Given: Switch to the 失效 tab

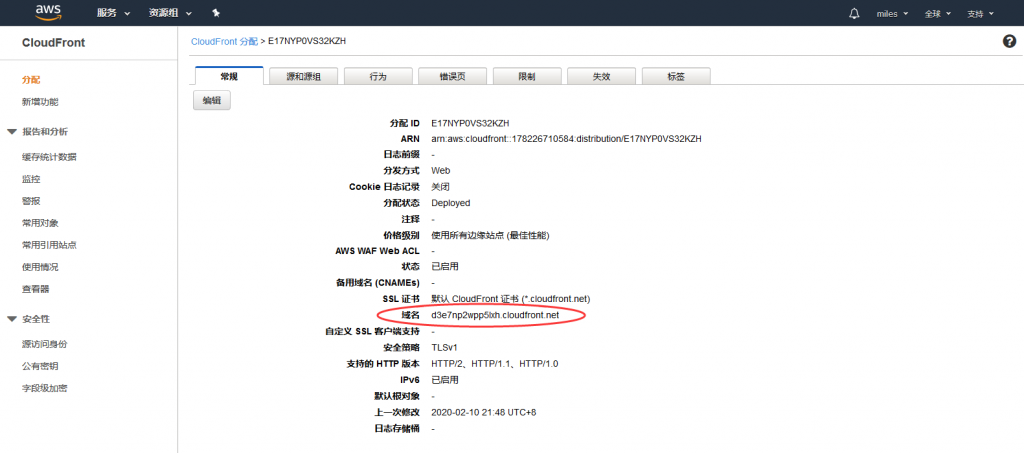Looking at the screenshot, I should tap(601, 76).
